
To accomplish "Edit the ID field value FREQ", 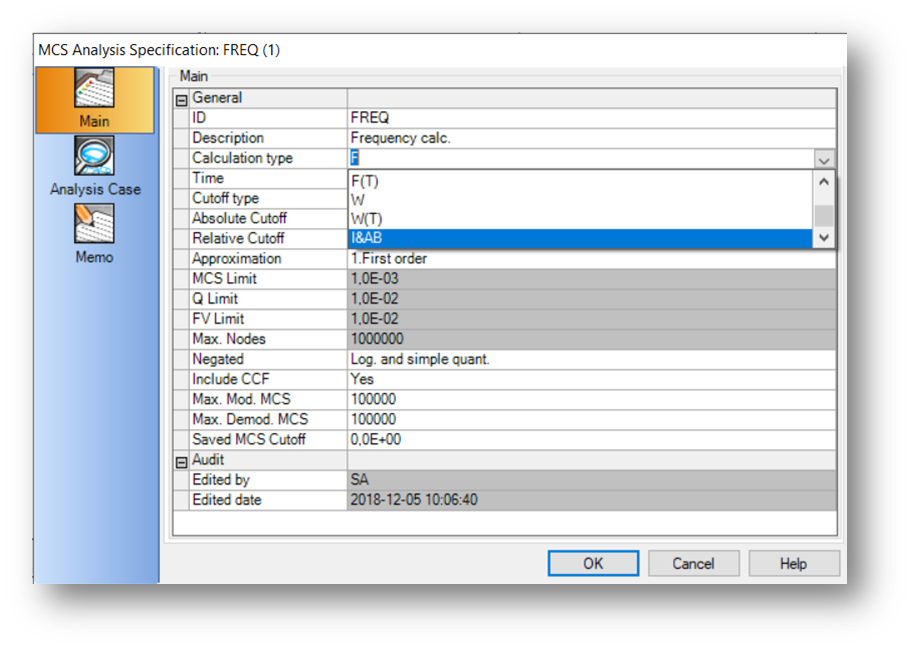I will point(590,118).
